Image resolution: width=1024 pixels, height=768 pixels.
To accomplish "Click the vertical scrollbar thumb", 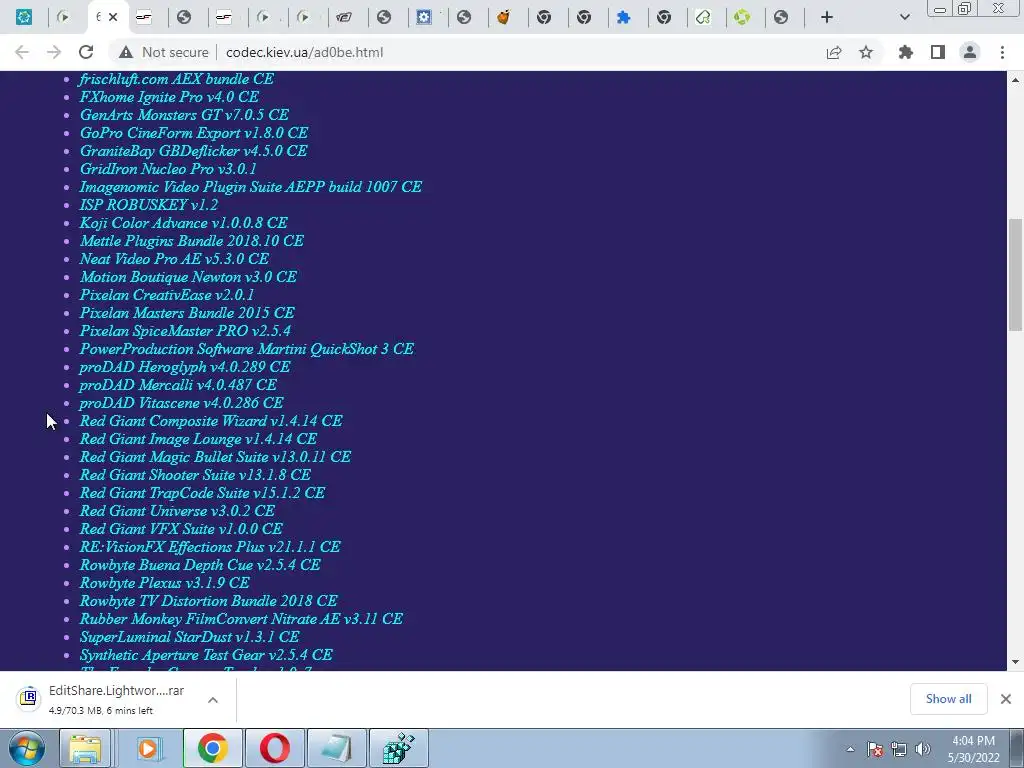I will point(1016,274).
